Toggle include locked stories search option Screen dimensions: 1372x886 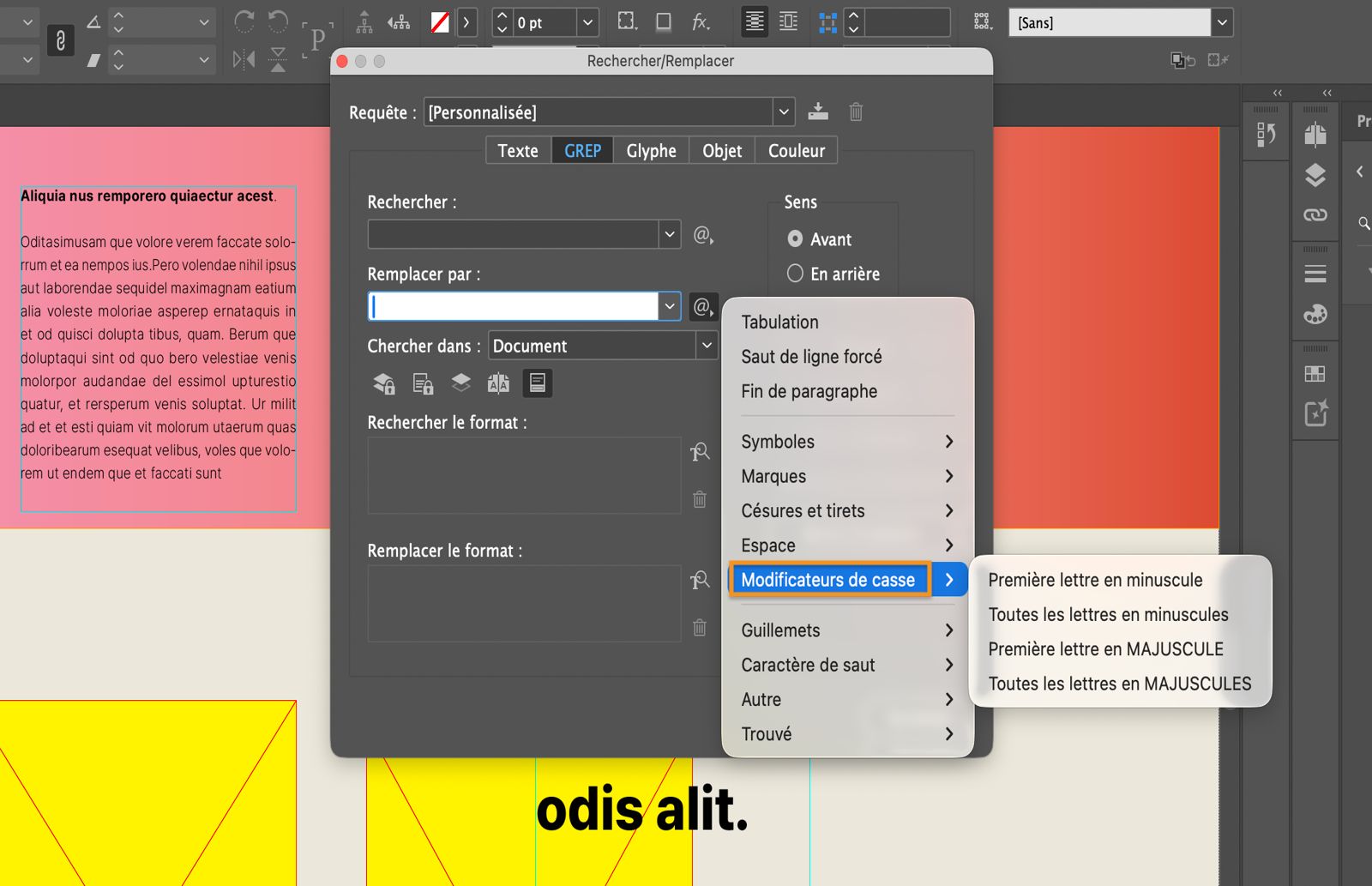[x=423, y=383]
